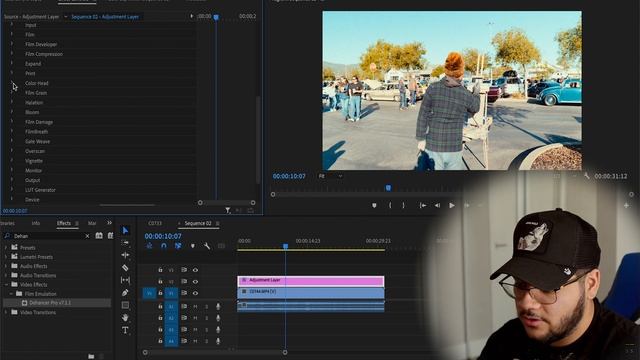Image resolution: width=640 pixels, height=360 pixels.
Task: Switch to the Effects panel tab
Action: 64,223
